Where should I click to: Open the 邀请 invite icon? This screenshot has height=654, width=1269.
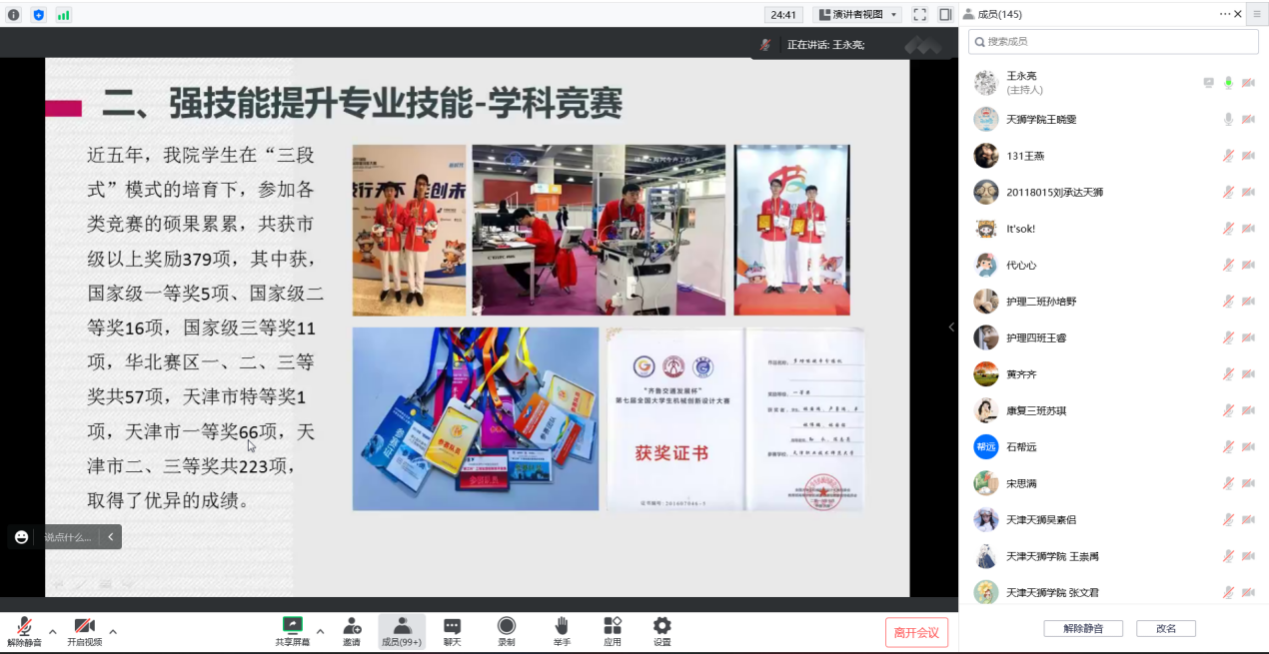click(x=352, y=631)
